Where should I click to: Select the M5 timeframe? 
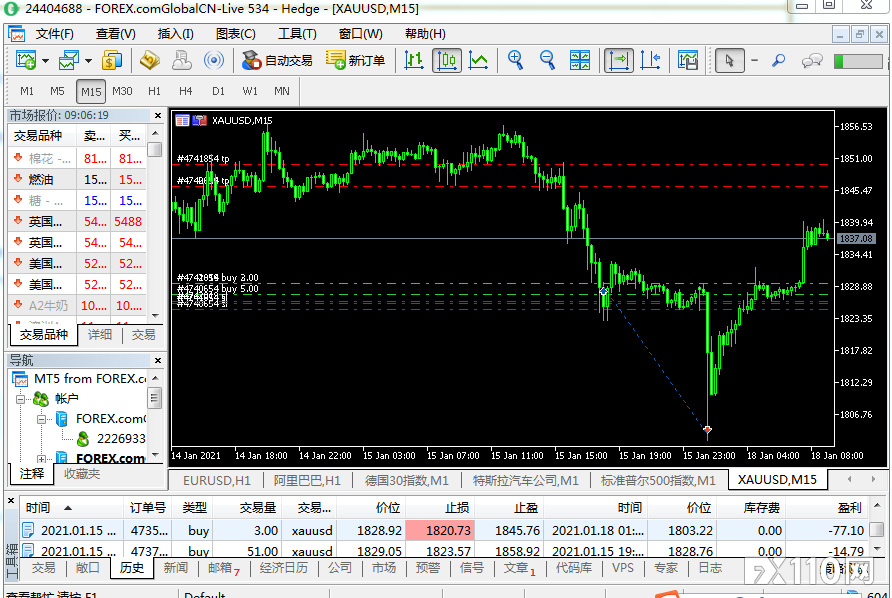point(57,91)
